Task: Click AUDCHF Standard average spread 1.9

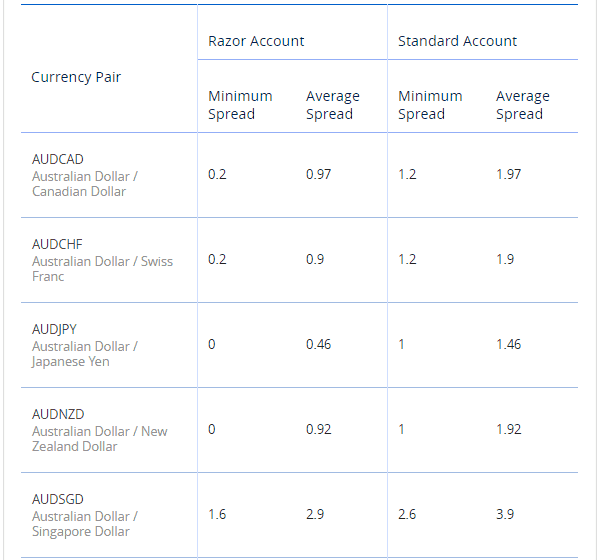Action: tap(505, 260)
